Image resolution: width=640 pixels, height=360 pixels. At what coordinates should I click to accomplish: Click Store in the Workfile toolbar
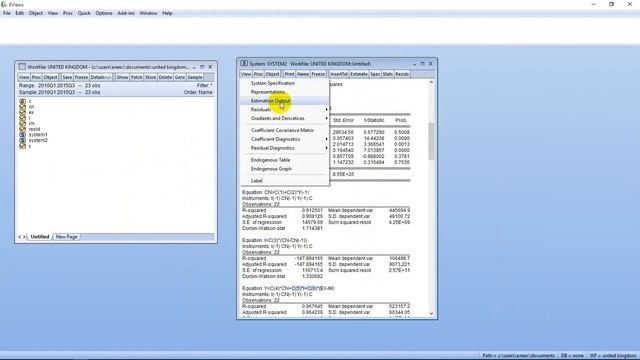coord(151,78)
